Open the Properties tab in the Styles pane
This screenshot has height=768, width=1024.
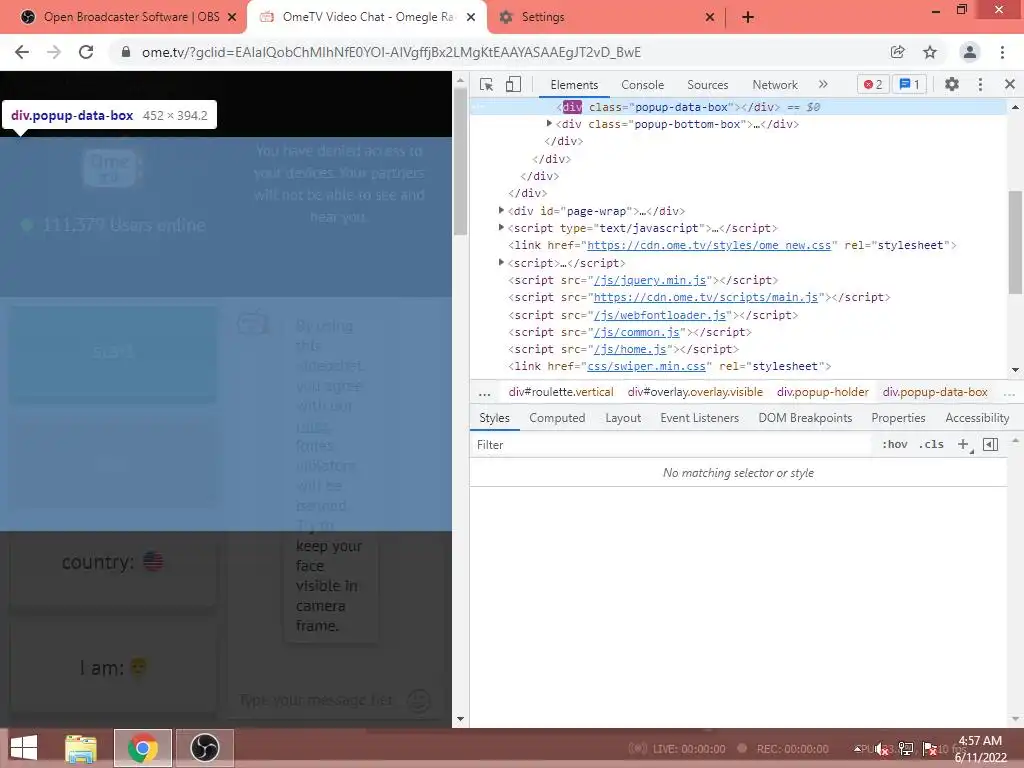coord(898,418)
